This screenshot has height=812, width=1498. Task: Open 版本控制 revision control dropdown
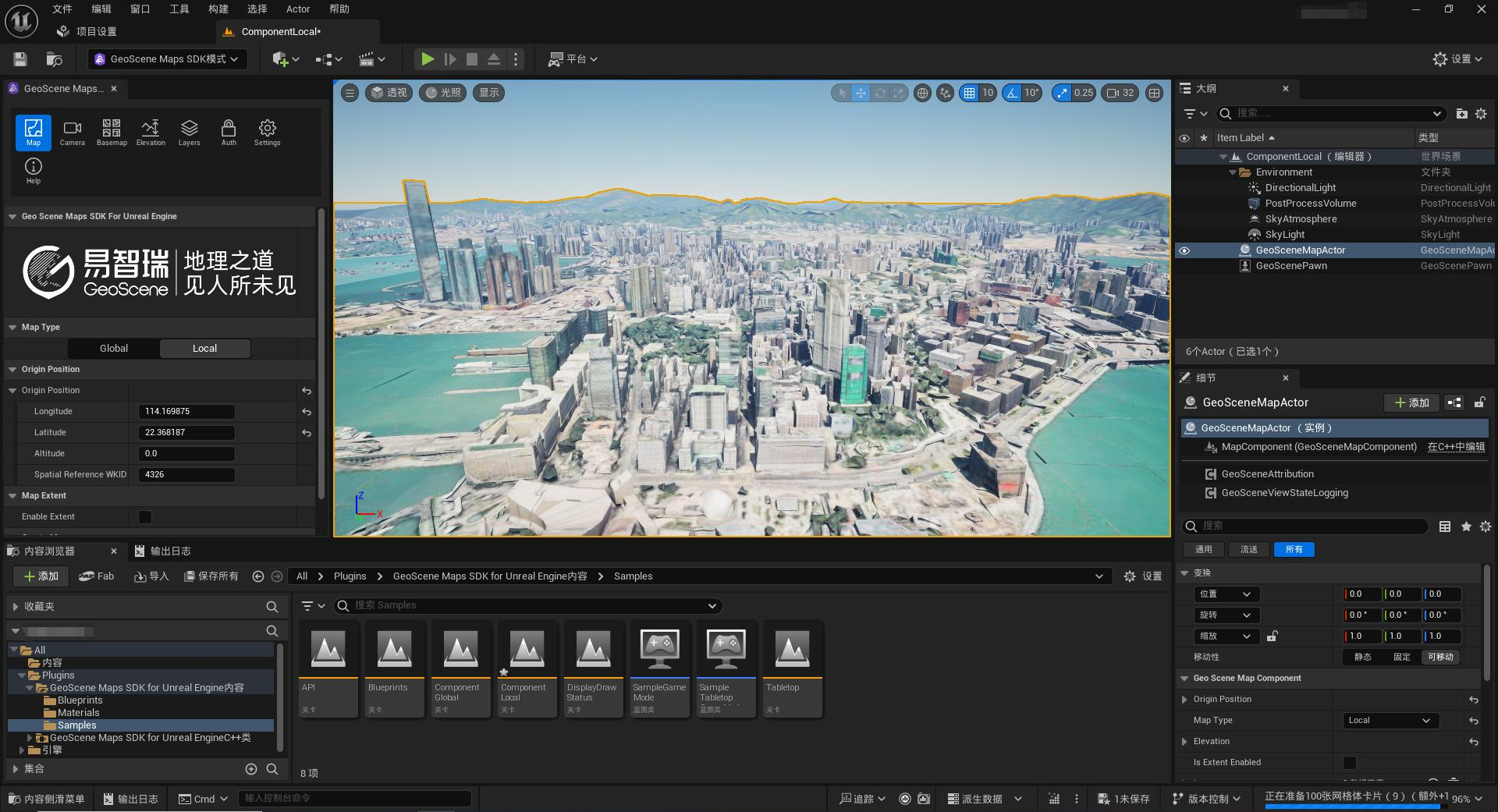coord(1206,799)
